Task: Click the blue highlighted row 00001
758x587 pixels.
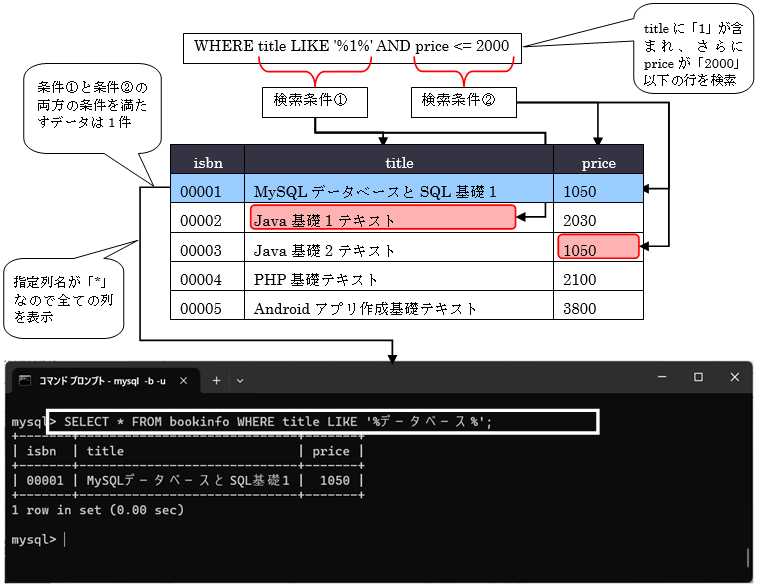Action: [x=406, y=190]
